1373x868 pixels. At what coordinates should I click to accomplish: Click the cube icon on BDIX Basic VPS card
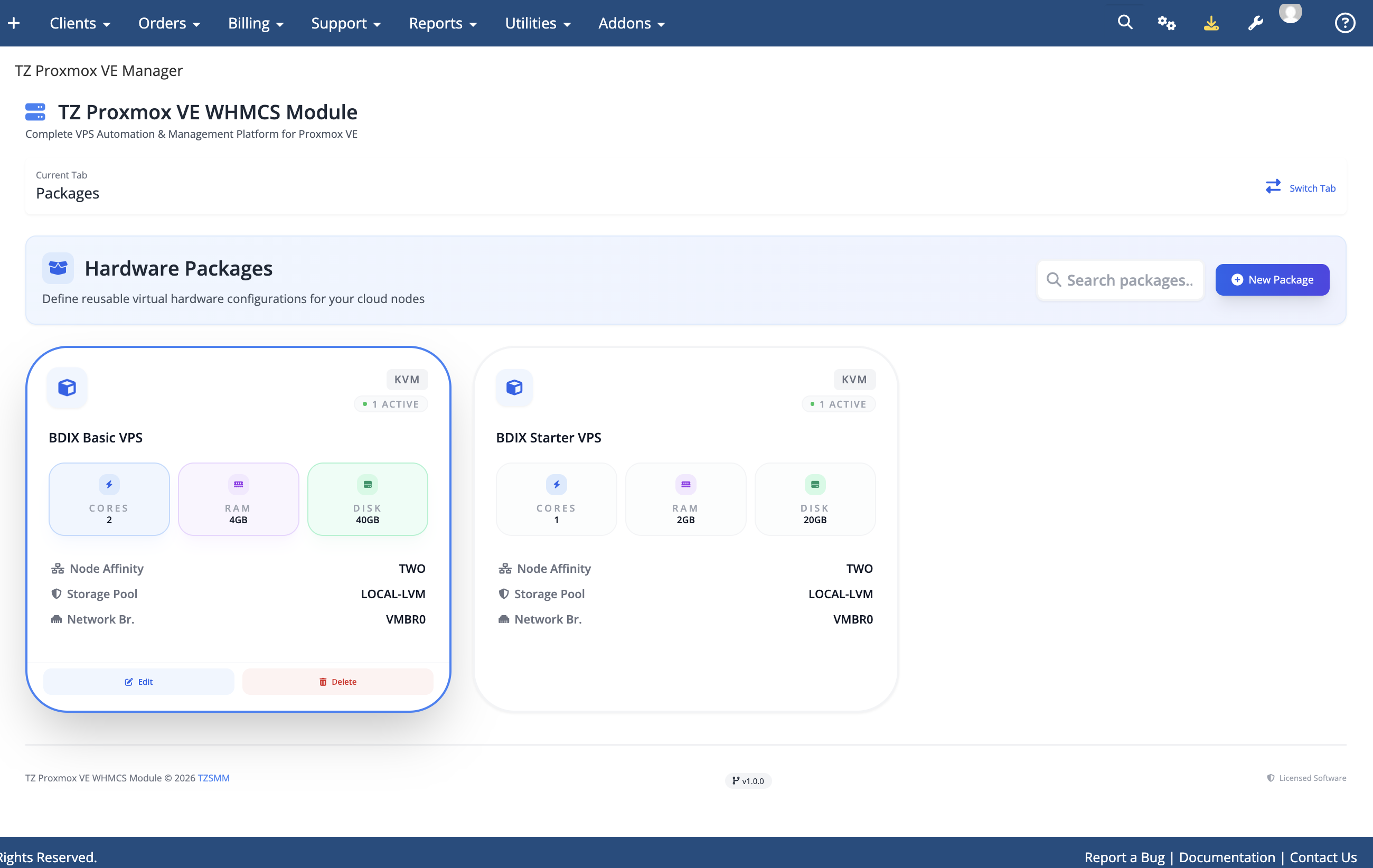tap(67, 388)
